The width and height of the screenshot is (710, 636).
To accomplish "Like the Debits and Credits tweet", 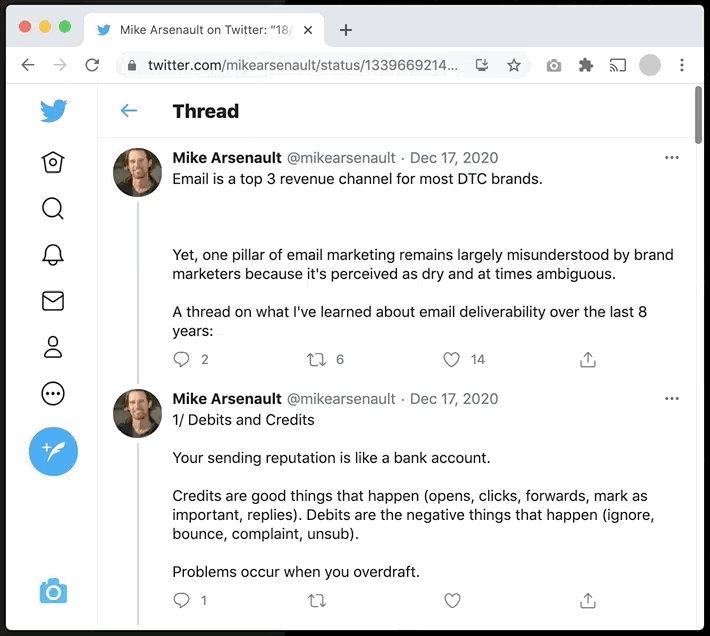I will point(452,601).
